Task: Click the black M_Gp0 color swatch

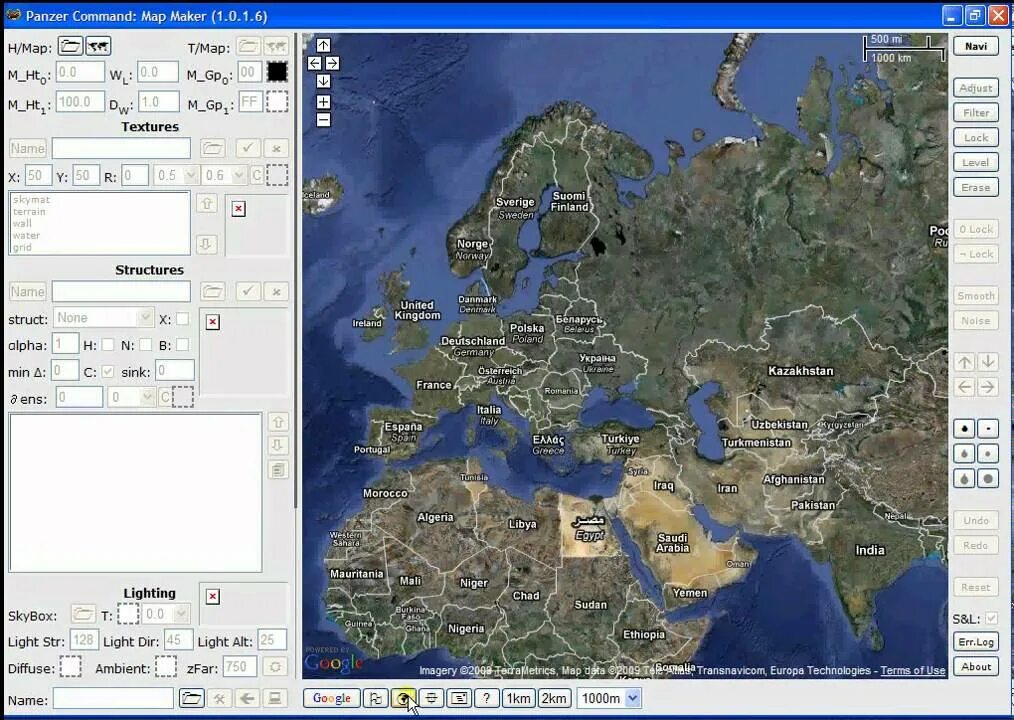Action: pos(277,72)
